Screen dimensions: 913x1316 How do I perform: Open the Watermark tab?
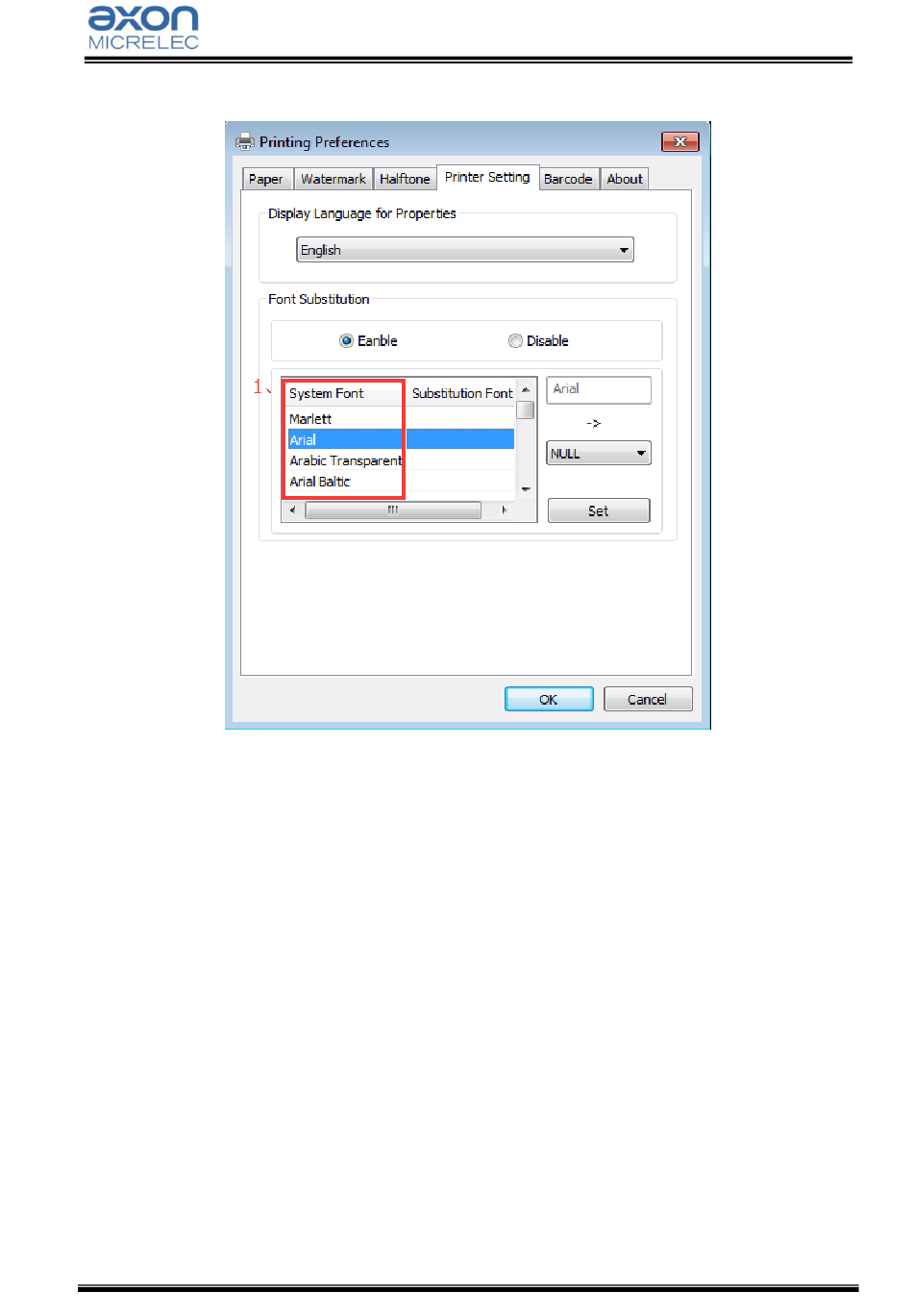coord(333,179)
